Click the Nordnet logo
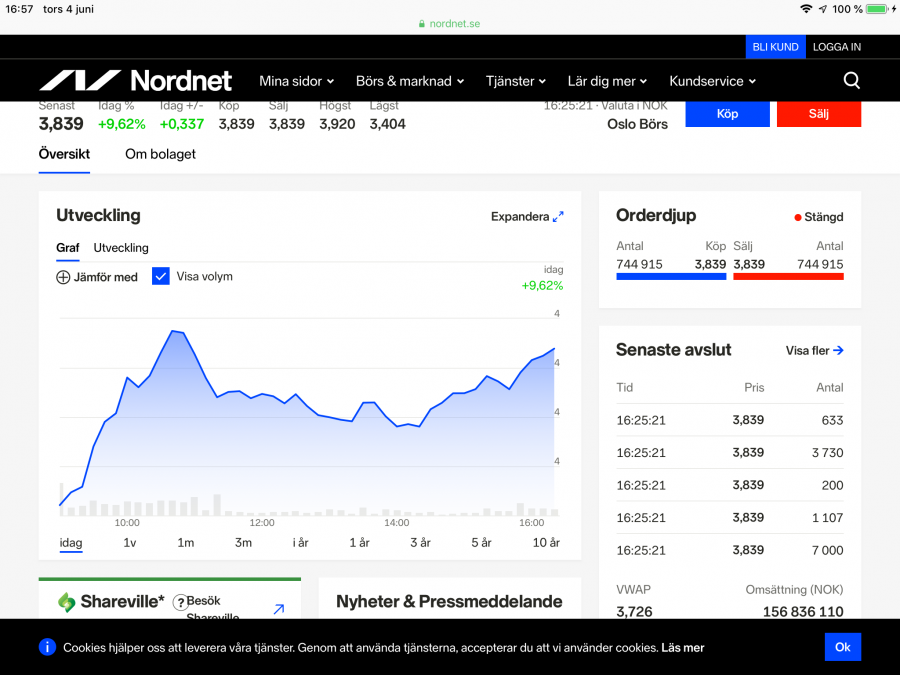Image resolution: width=900 pixels, height=675 pixels. tap(135, 81)
